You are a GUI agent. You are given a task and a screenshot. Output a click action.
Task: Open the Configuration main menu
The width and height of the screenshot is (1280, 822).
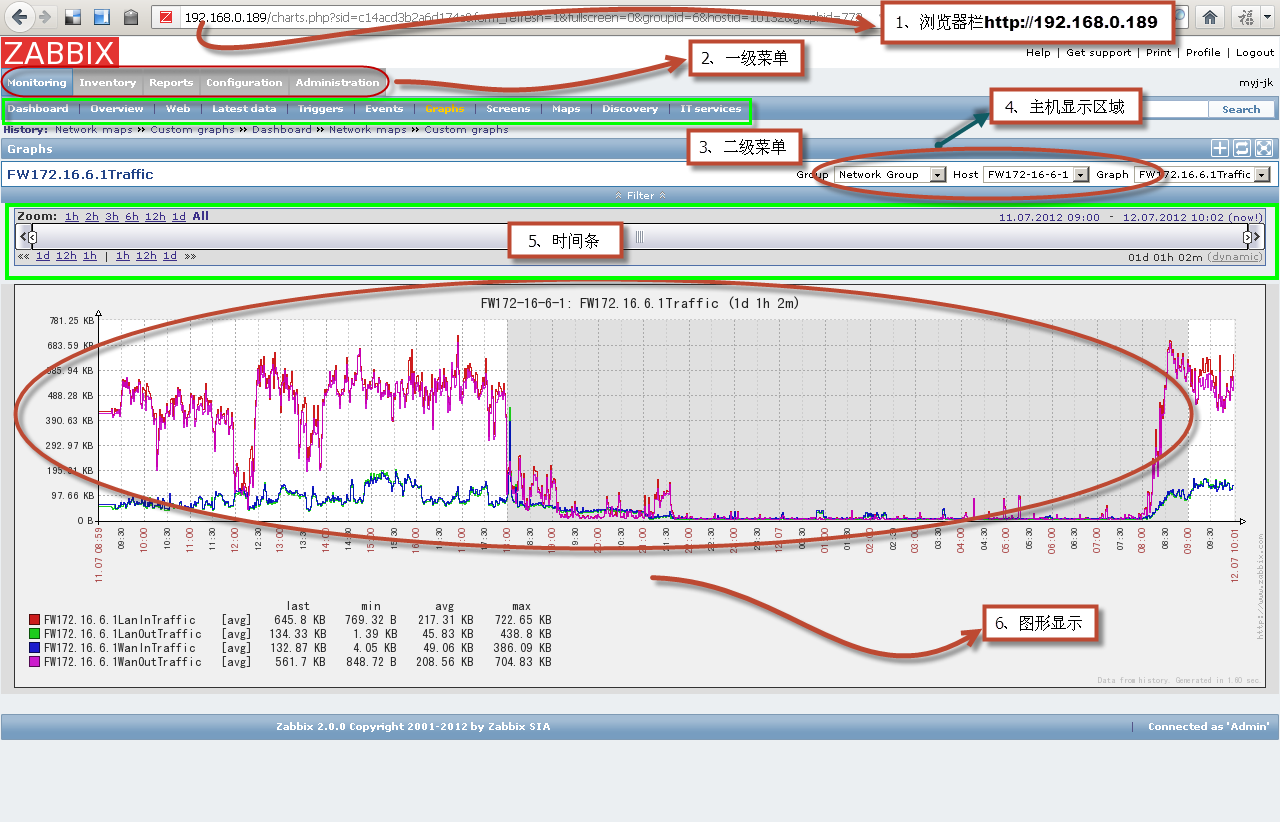tap(244, 83)
